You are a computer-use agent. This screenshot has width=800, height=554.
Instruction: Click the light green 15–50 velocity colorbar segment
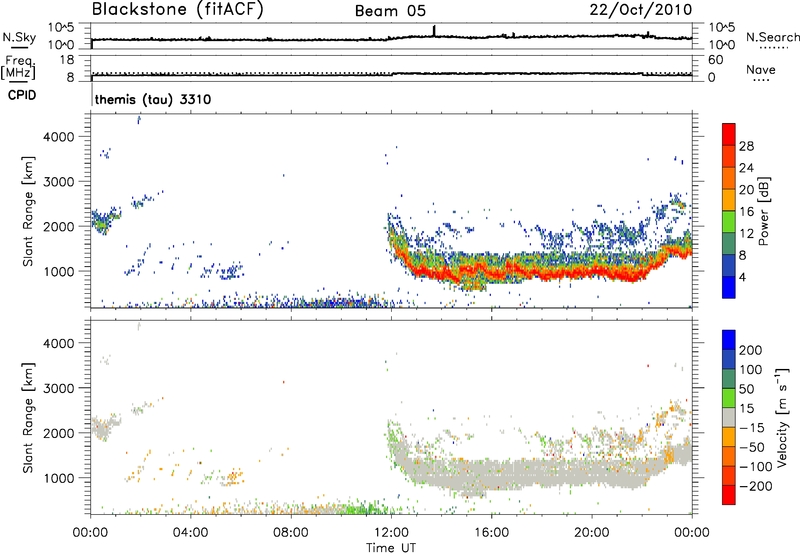tap(729, 399)
